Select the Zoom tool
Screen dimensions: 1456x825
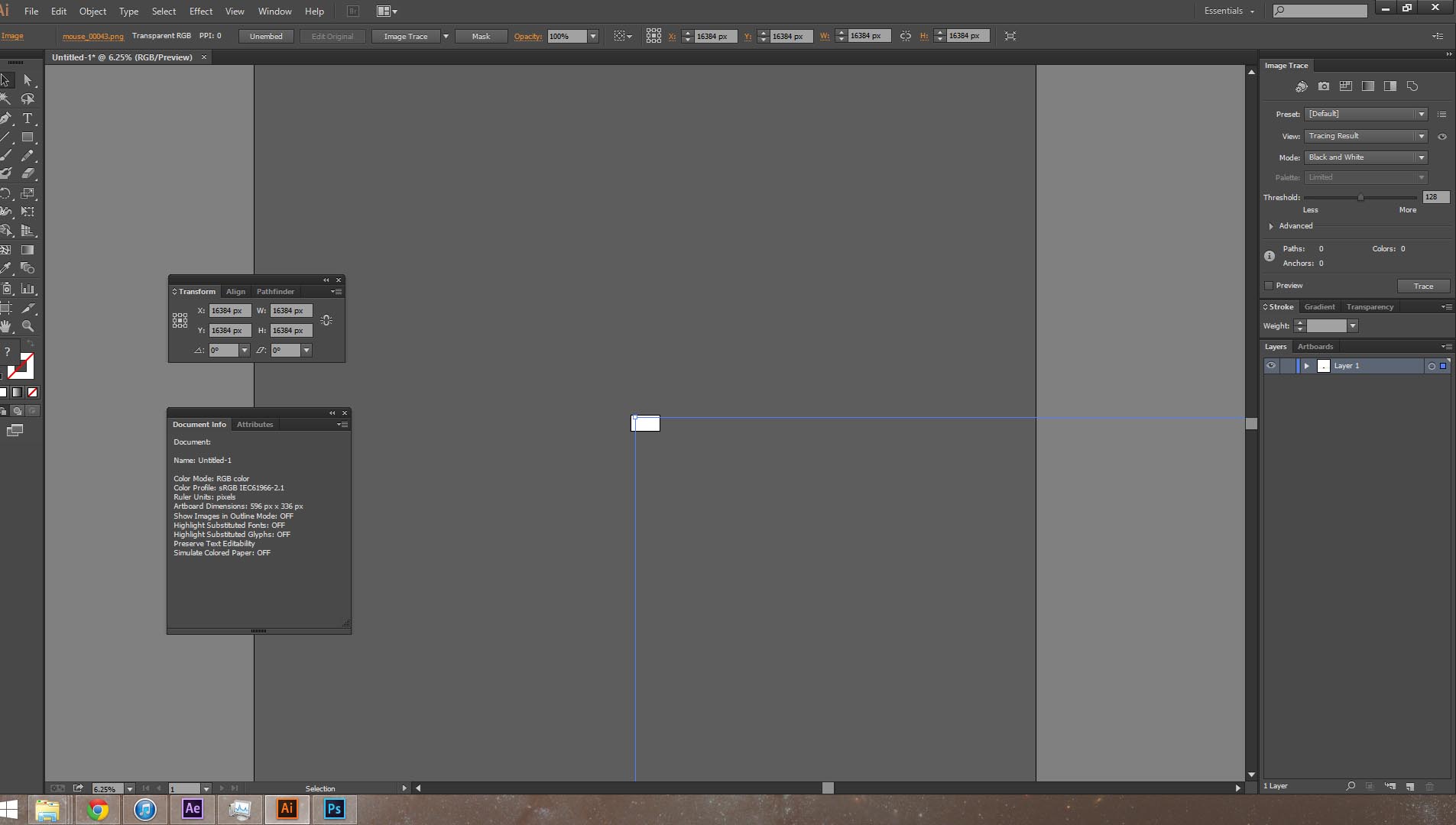(28, 326)
